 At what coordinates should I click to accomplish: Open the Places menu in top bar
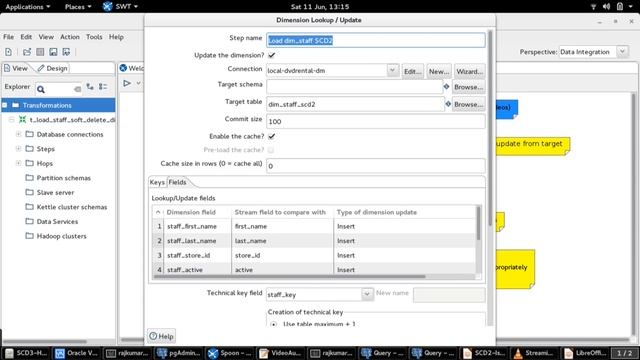[78, 7]
